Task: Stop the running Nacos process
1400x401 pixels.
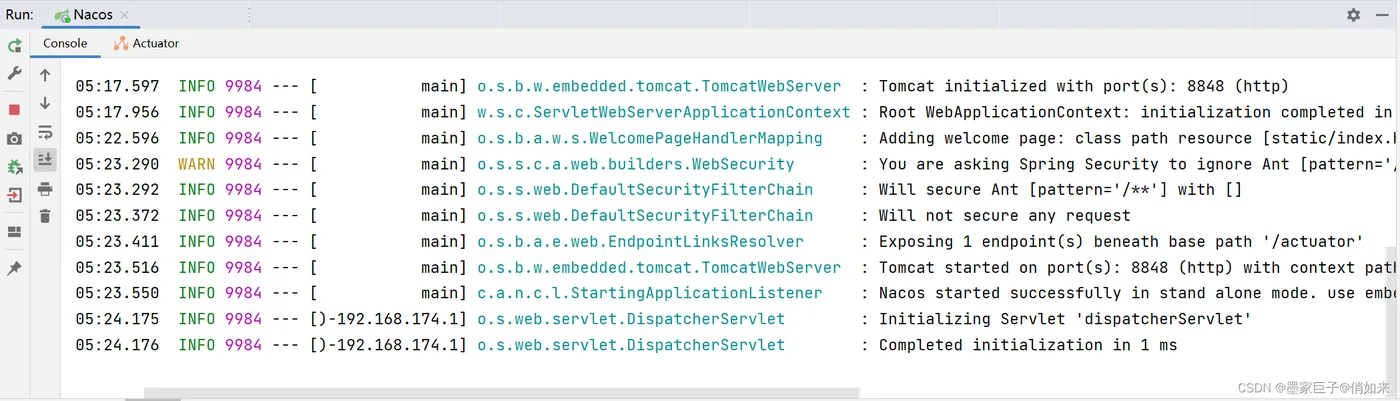Action: tap(14, 109)
